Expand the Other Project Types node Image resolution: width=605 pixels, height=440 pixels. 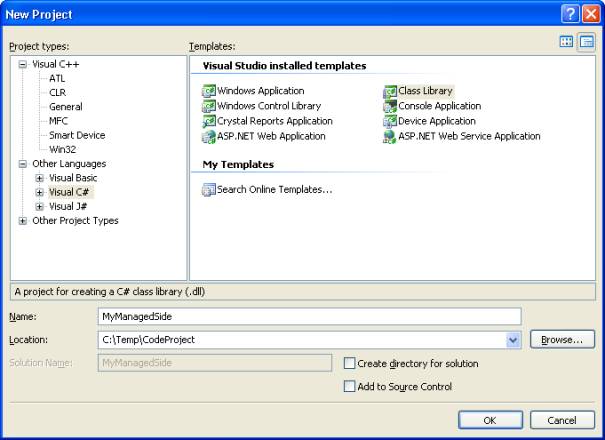pyautogui.click(x=23, y=221)
